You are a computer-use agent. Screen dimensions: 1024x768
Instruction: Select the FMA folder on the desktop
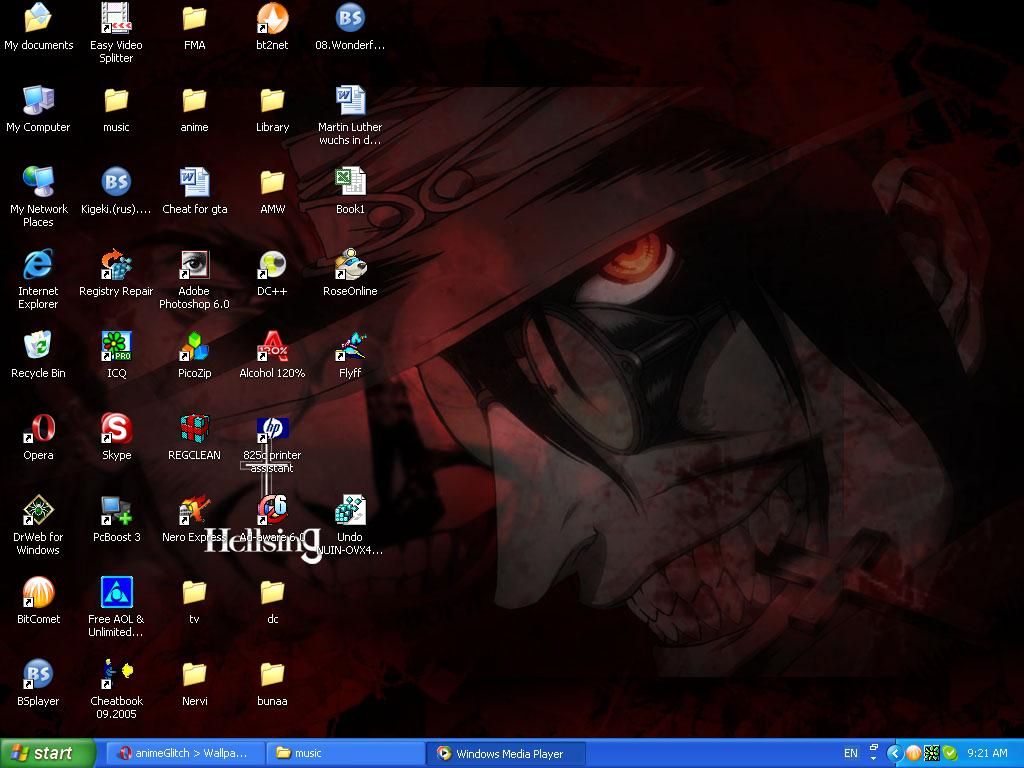(194, 18)
